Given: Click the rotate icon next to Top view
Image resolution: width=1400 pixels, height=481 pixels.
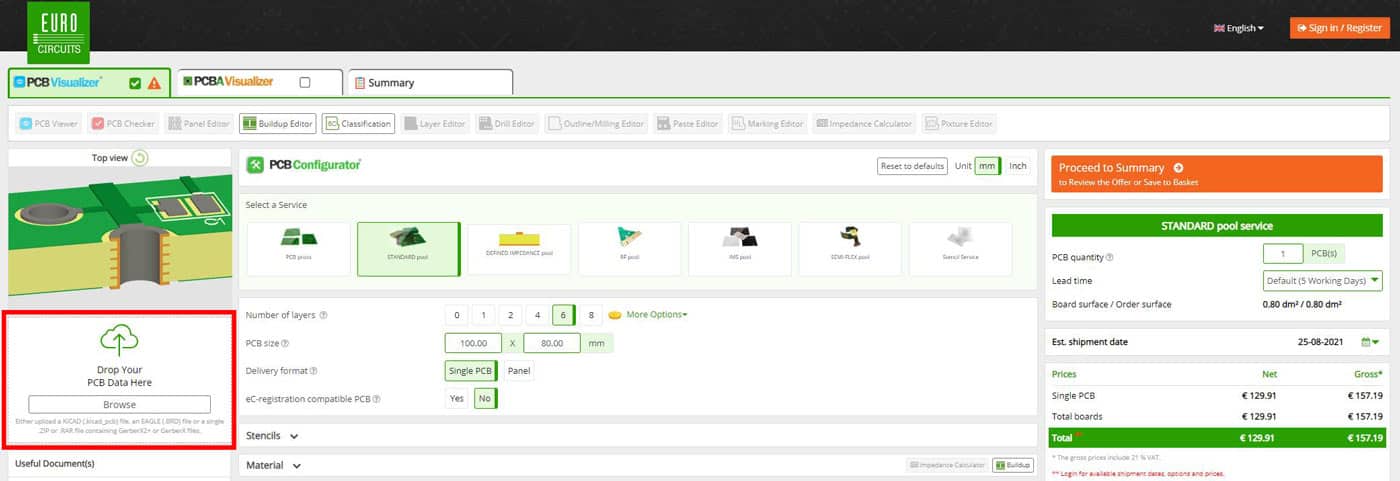Looking at the screenshot, I should tap(140, 158).
